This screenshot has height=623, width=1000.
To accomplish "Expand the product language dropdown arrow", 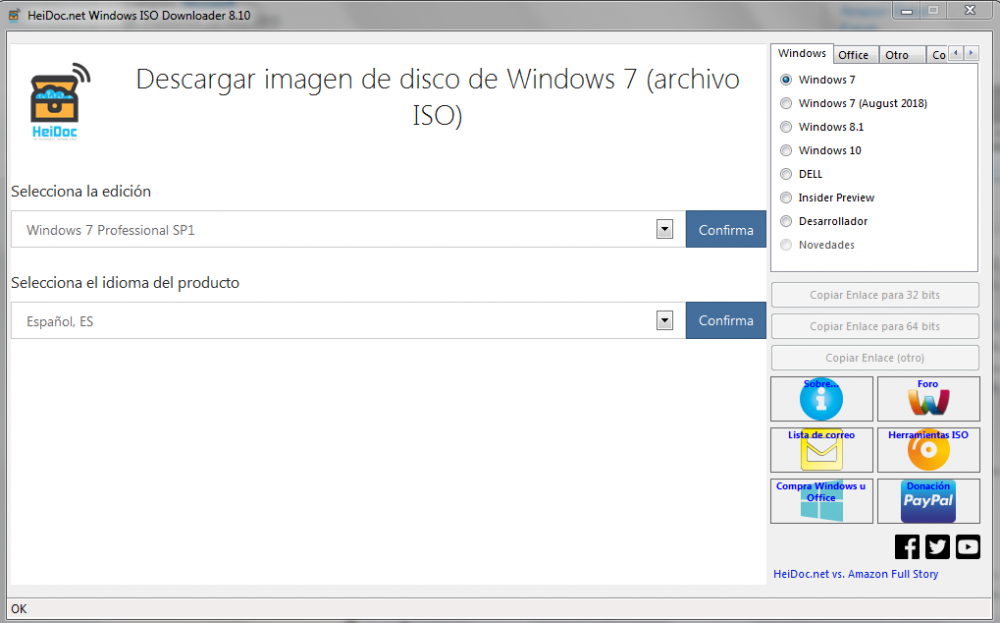I will click(x=664, y=321).
